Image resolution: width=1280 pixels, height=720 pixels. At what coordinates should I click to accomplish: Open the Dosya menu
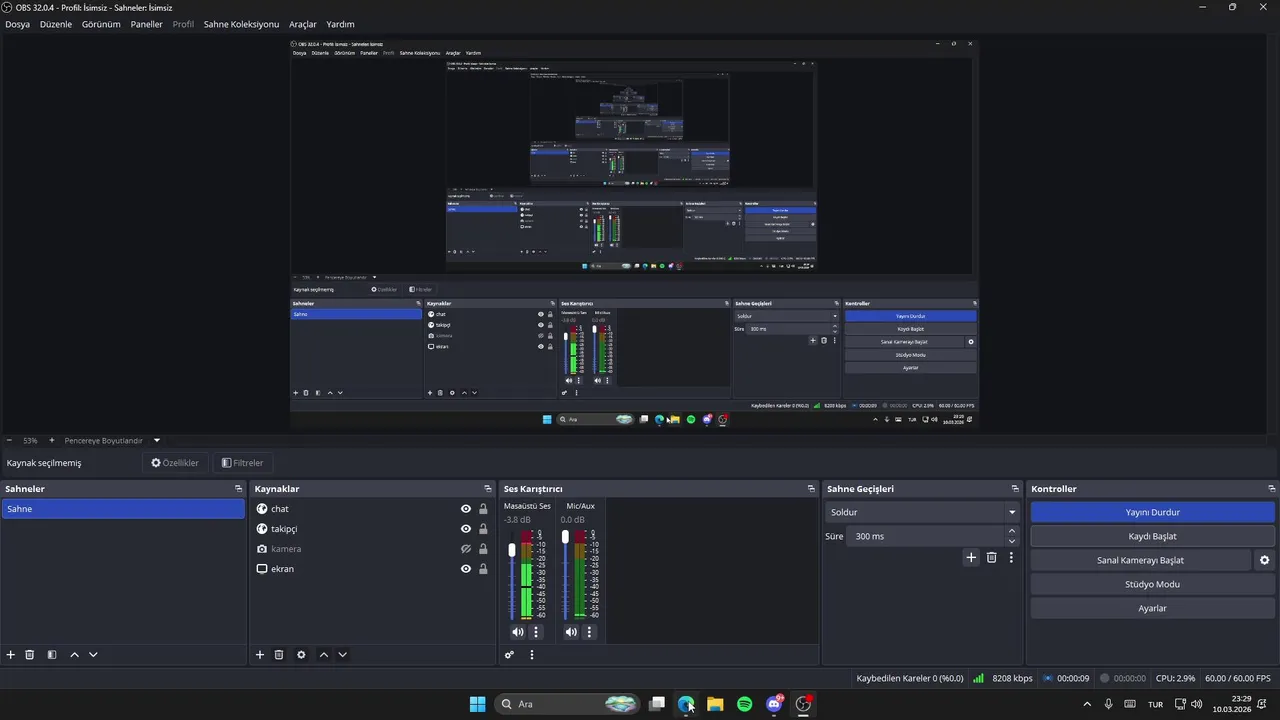pyautogui.click(x=18, y=24)
